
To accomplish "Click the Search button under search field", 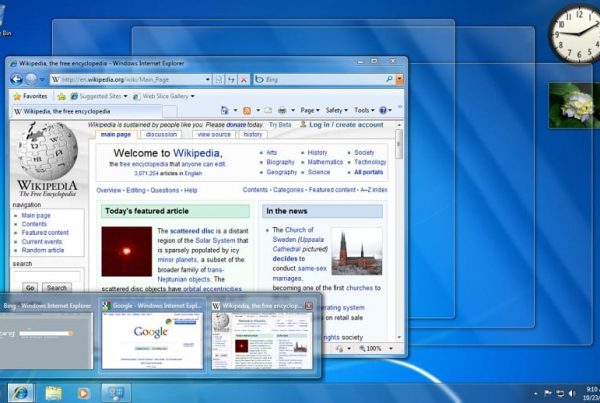I will 57,288.
